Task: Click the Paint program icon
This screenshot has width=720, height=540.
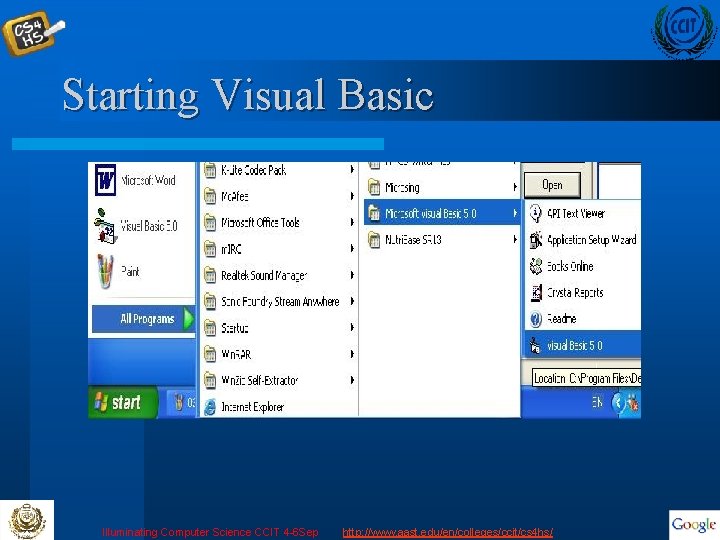Action: (x=105, y=271)
